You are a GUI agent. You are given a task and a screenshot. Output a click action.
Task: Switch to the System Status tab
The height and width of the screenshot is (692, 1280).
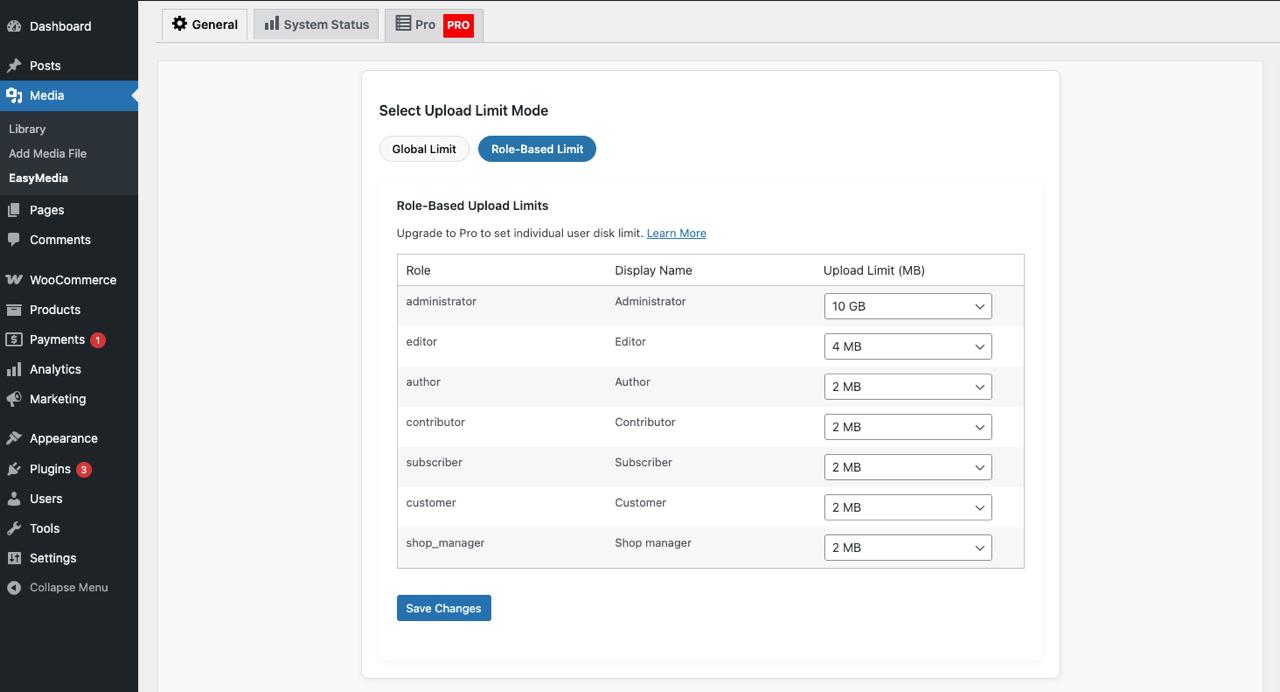coord(315,23)
